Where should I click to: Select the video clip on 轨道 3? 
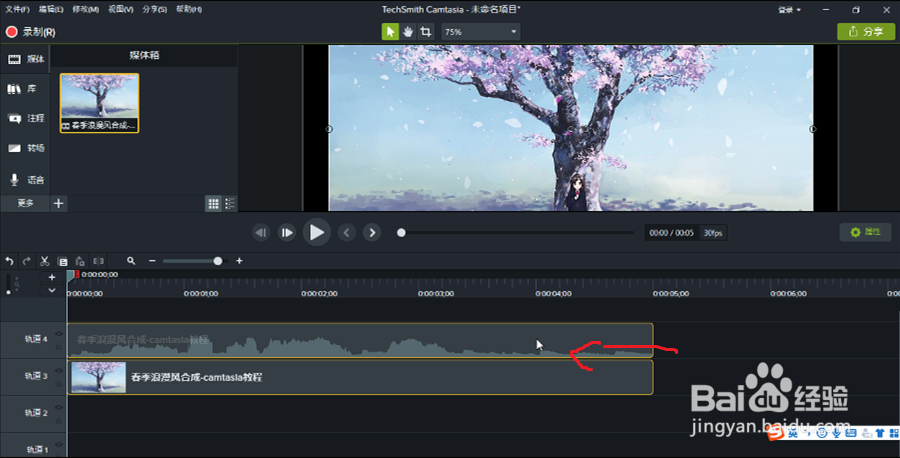[360, 377]
